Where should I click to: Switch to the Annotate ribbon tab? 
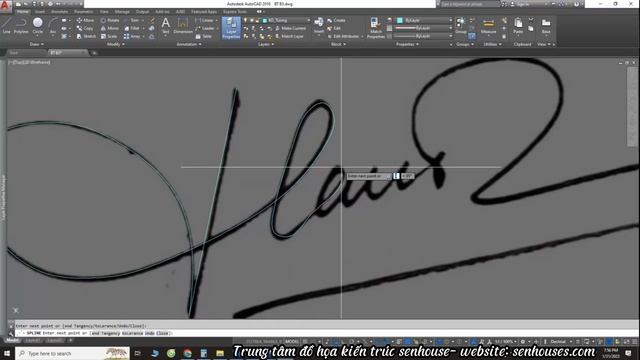point(60,12)
